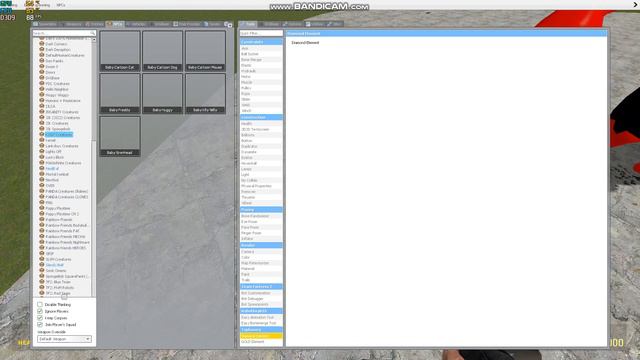
Task: Select the Ball Socket tool
Action: [261, 54]
